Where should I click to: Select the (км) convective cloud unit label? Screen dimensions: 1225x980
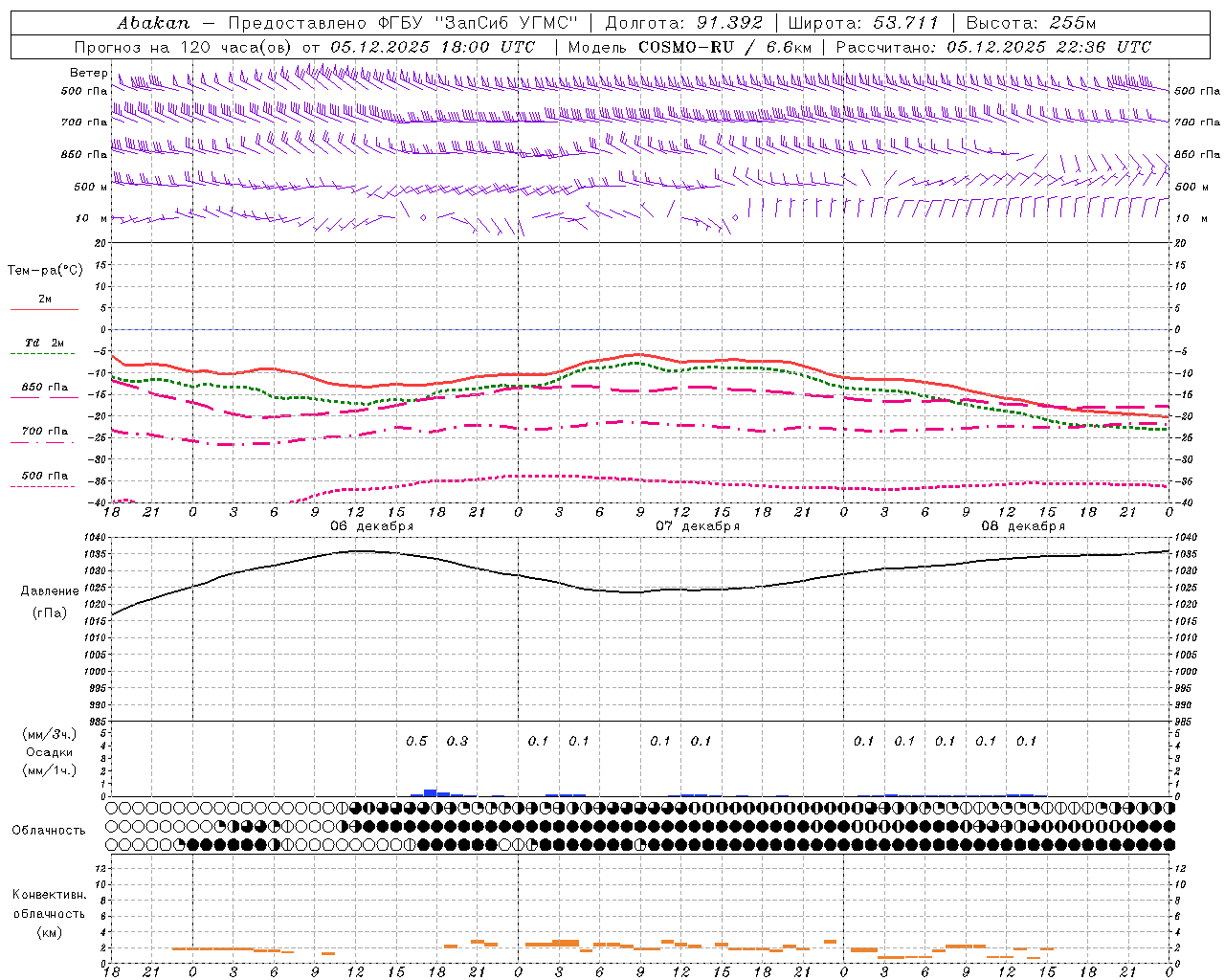click(x=49, y=931)
